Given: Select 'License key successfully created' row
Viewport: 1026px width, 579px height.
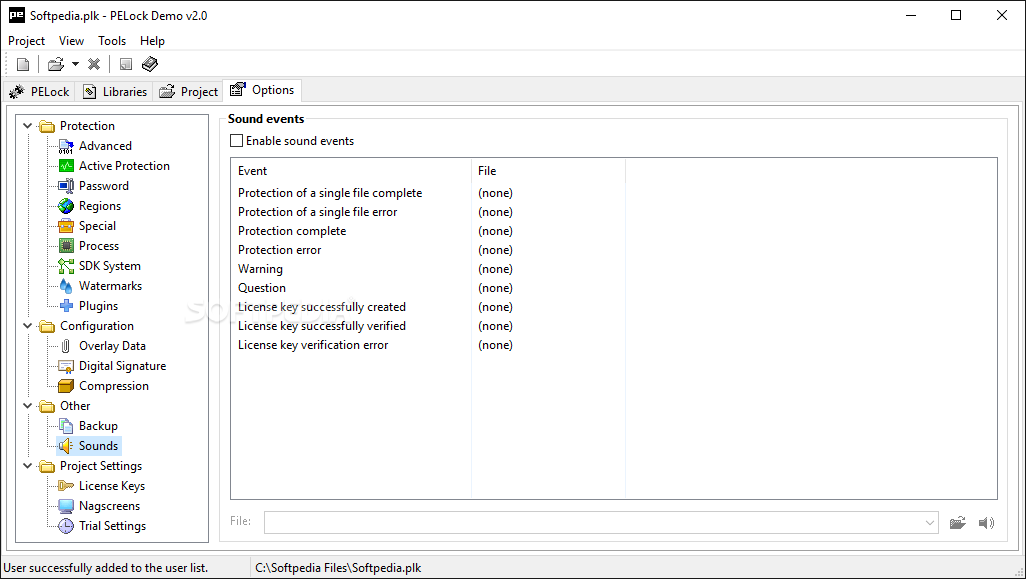Looking at the screenshot, I should [x=322, y=307].
